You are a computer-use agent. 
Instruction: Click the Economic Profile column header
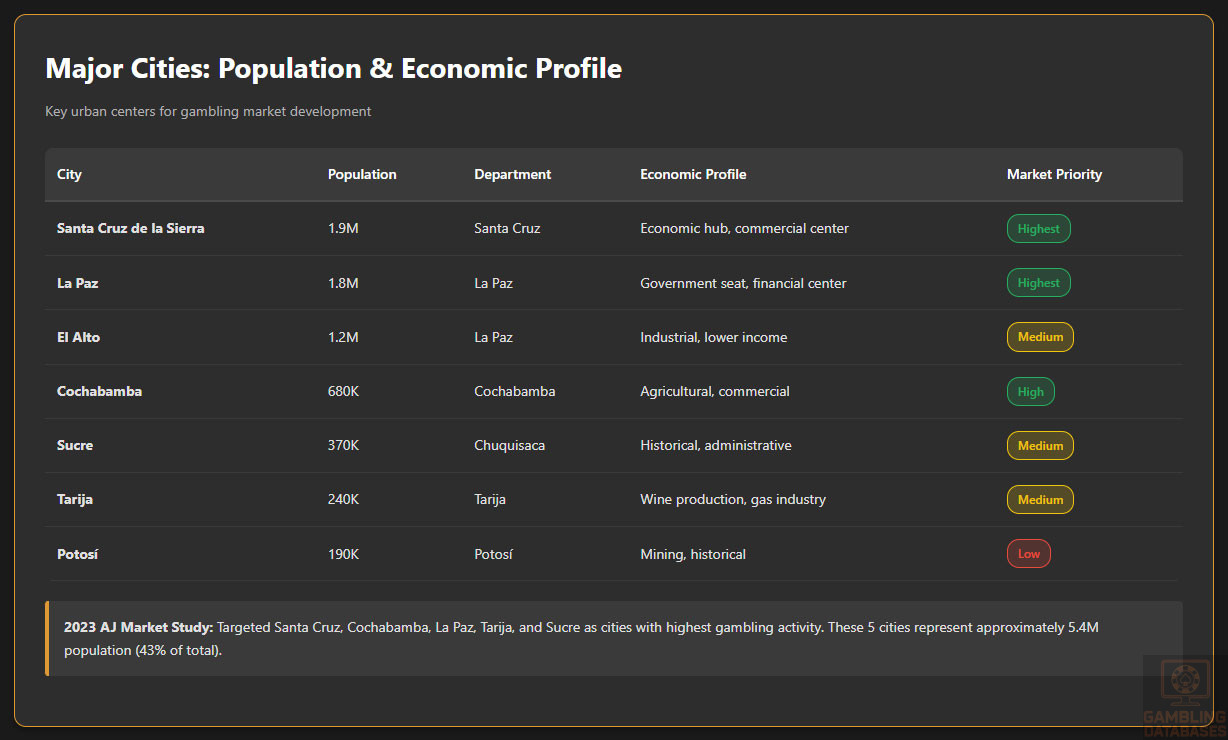pyautogui.click(x=693, y=174)
